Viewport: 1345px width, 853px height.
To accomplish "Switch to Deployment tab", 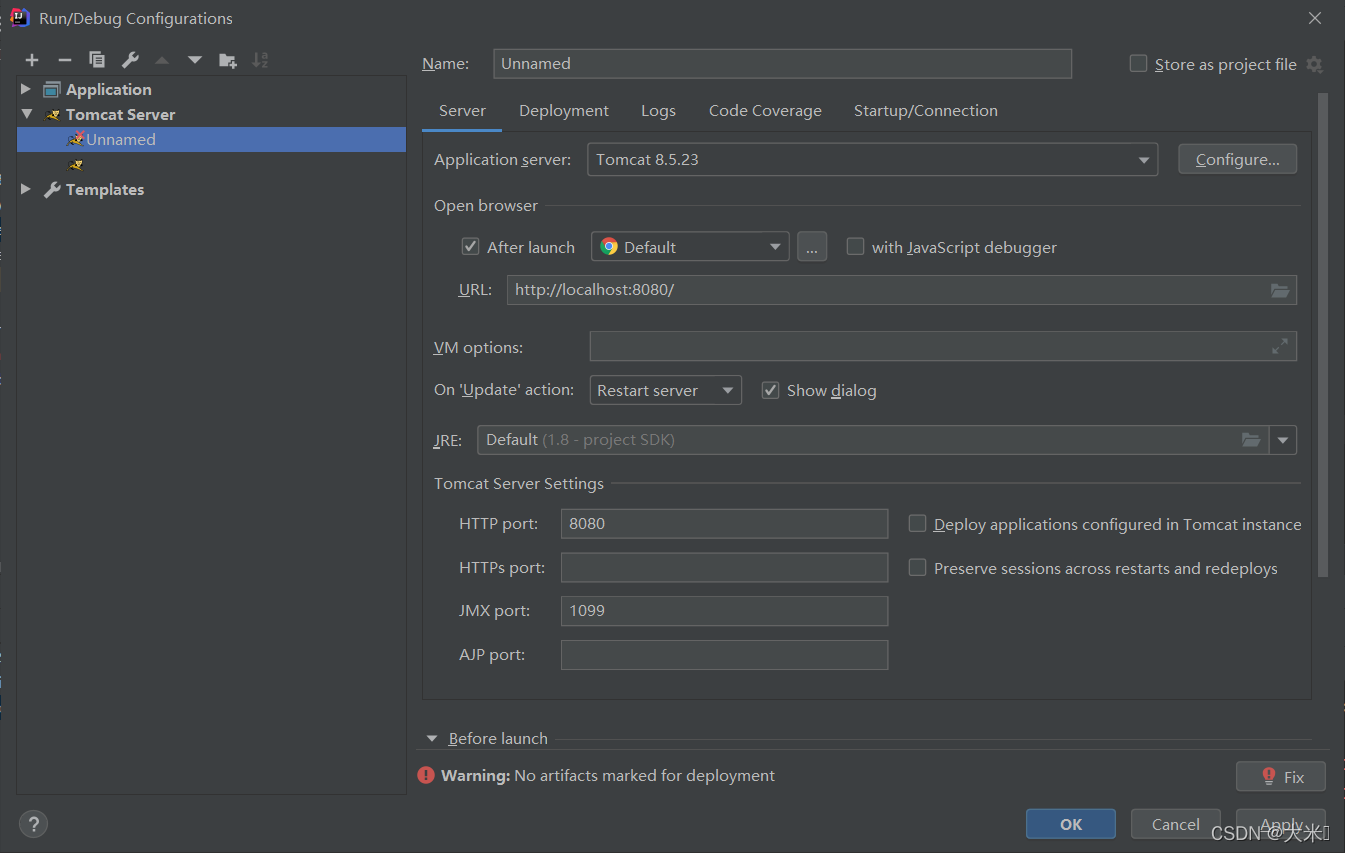I will click(x=564, y=111).
